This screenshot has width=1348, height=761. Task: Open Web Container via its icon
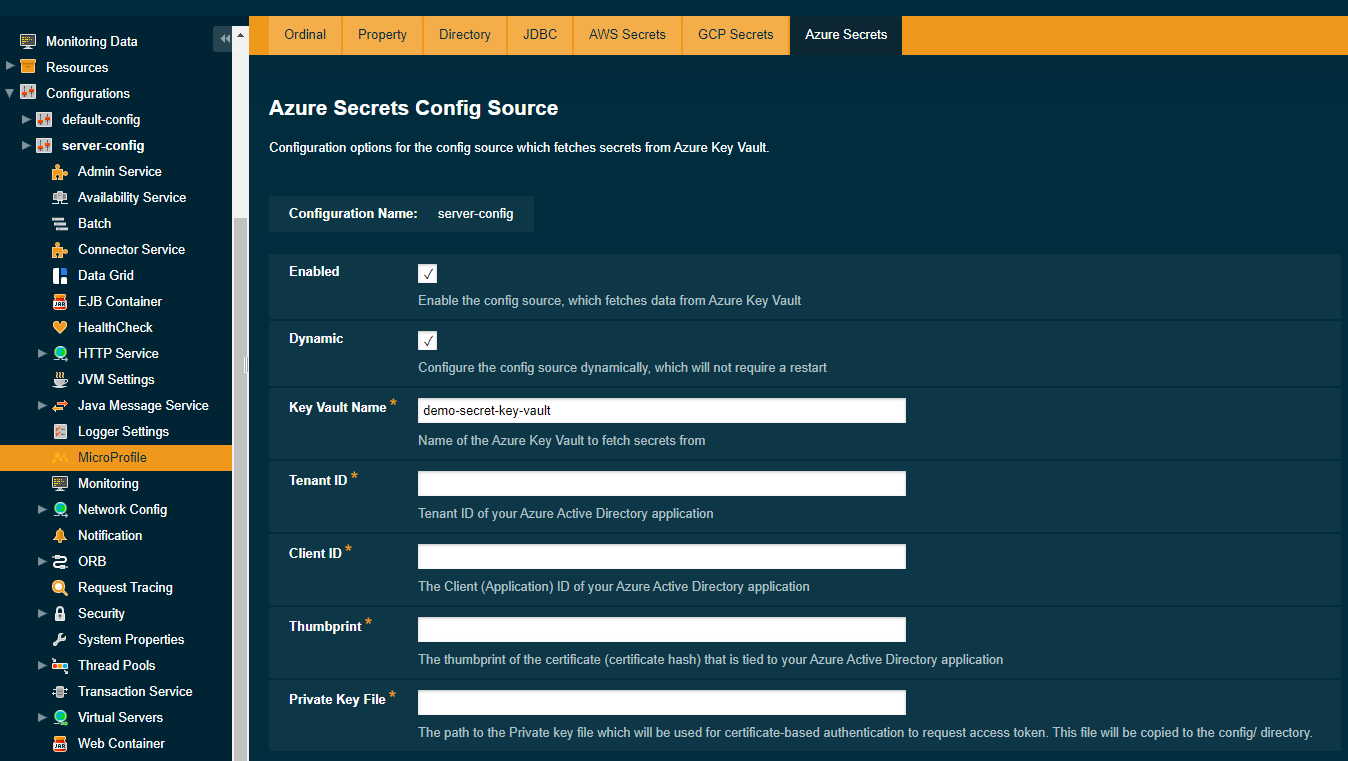[60, 743]
